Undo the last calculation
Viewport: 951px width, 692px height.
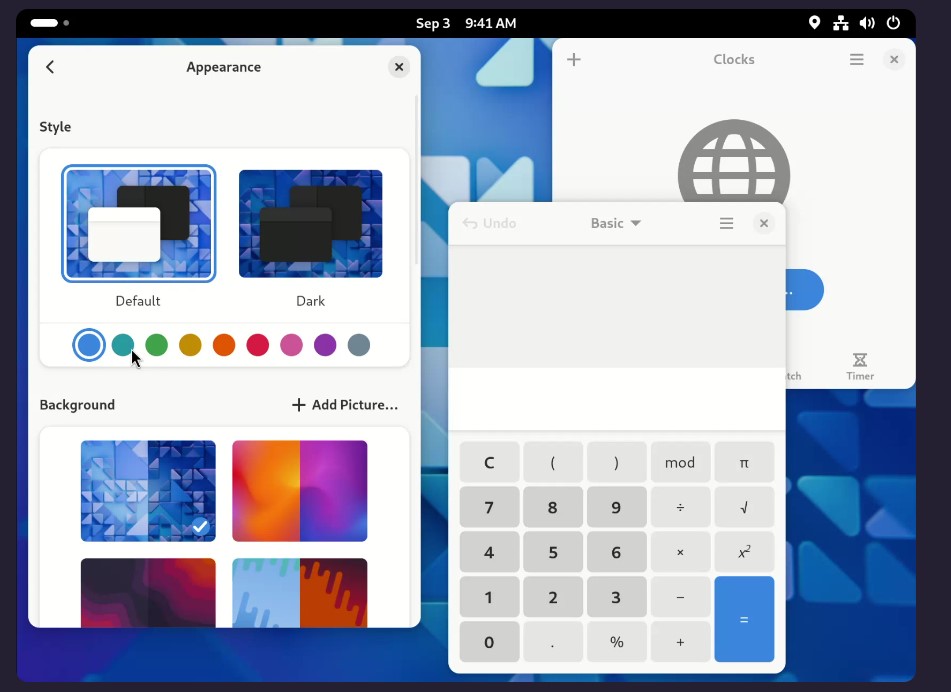tap(490, 223)
